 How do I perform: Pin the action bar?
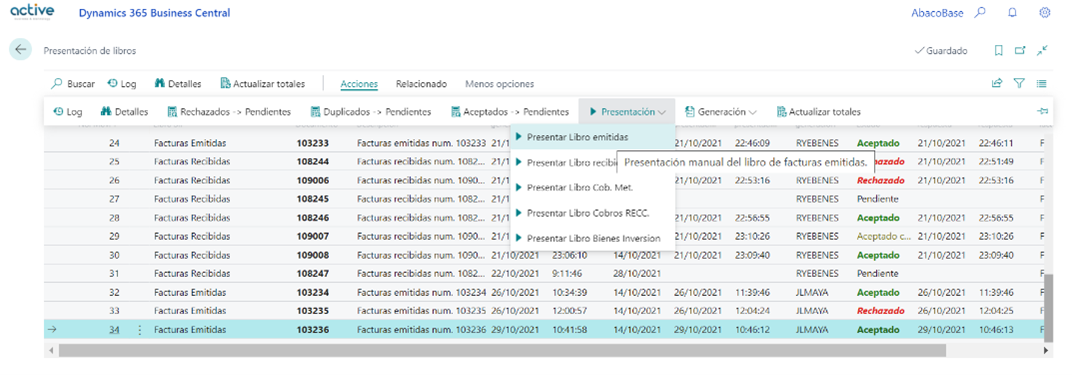(x=1043, y=111)
